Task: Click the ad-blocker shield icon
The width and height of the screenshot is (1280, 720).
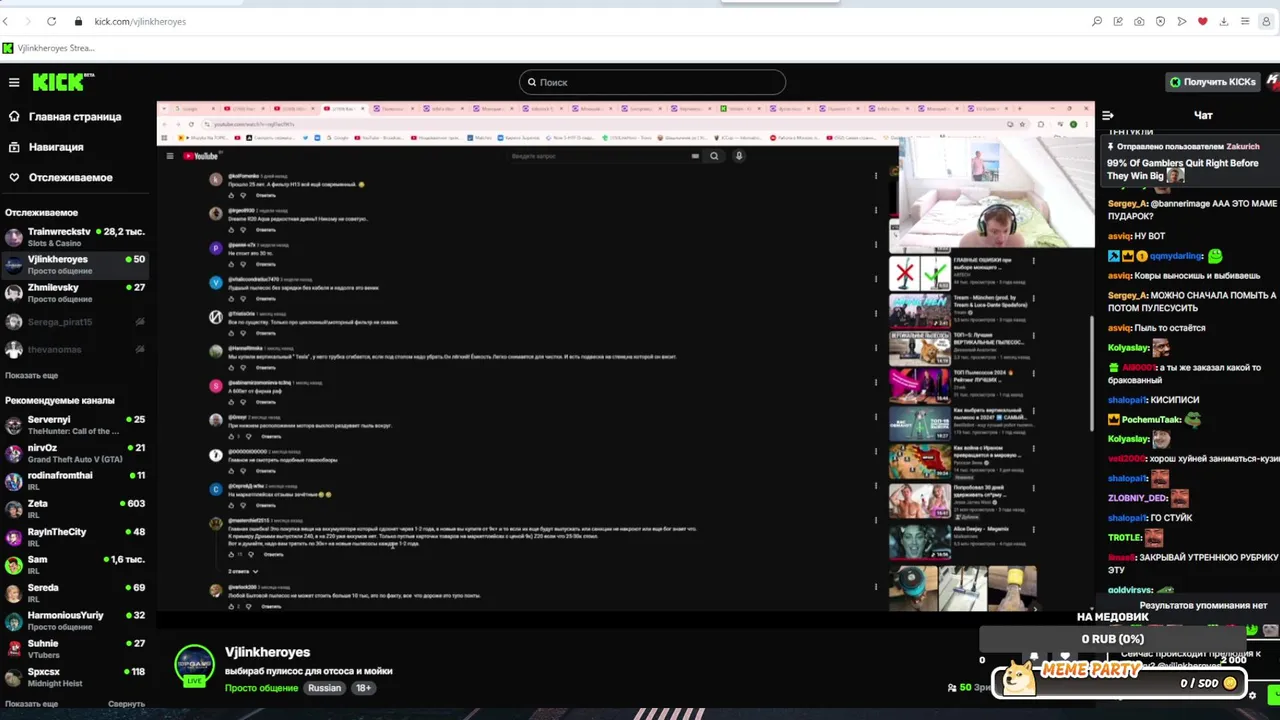Action: click(x=1160, y=21)
